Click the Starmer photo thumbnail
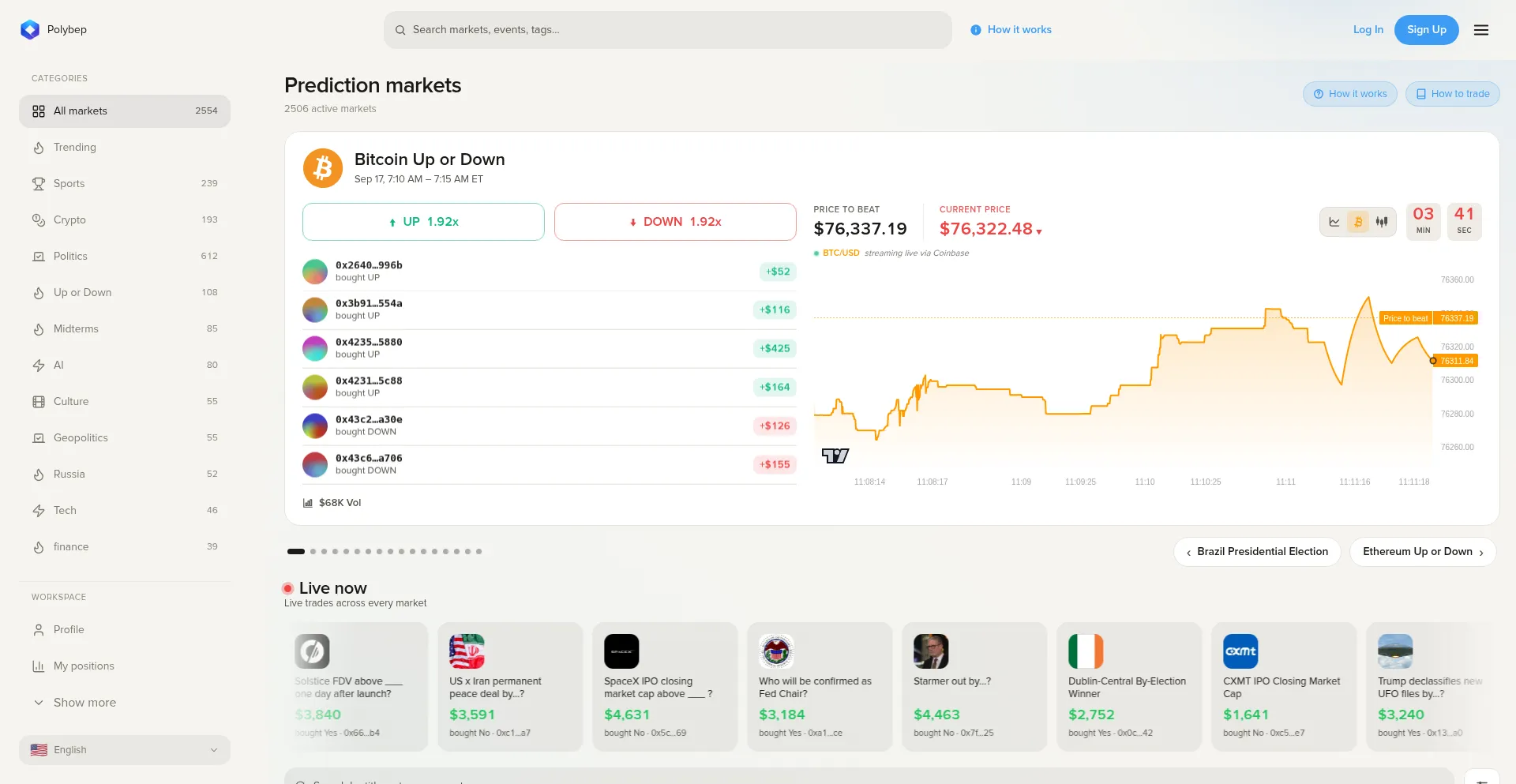This screenshot has height=784, width=1516. 931,651
